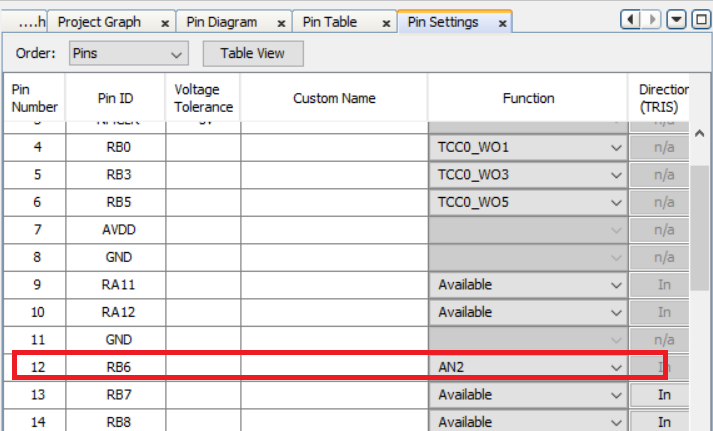Viewport: 713px width, 431px height.
Task: Close the Pin Diagram tab
Action: click(x=281, y=22)
